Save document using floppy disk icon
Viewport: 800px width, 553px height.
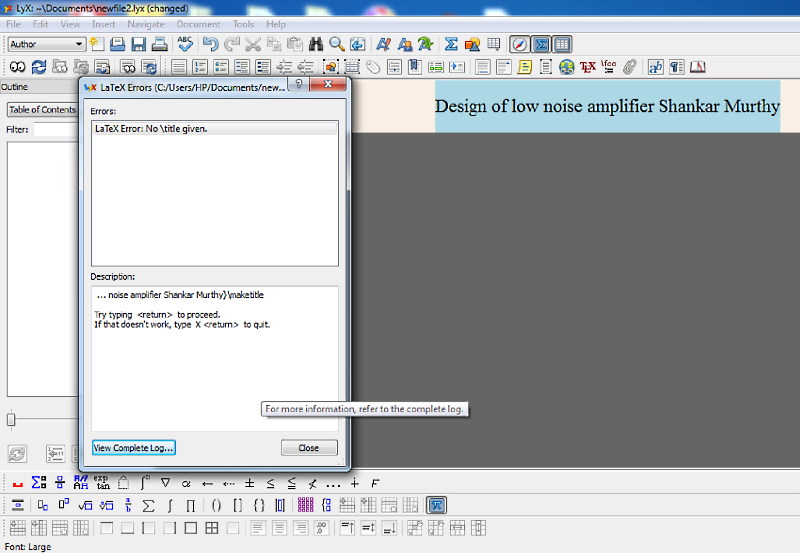(x=138, y=44)
